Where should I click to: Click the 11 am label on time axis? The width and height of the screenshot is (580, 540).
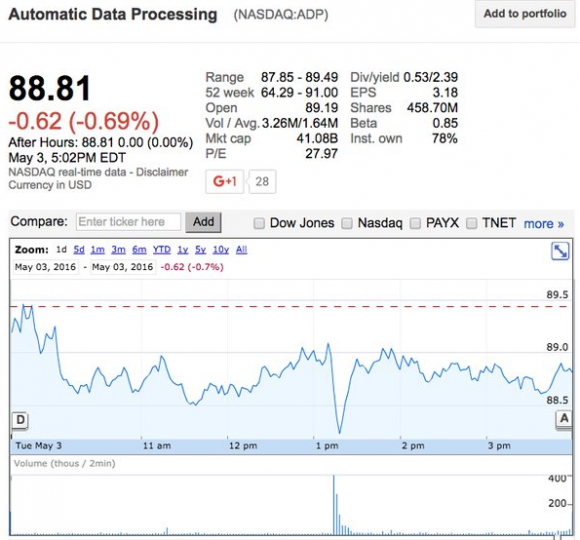click(157, 446)
